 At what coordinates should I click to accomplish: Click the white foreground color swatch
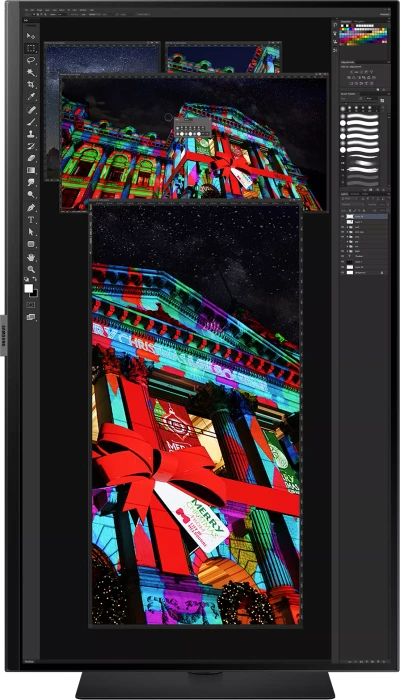point(29,288)
